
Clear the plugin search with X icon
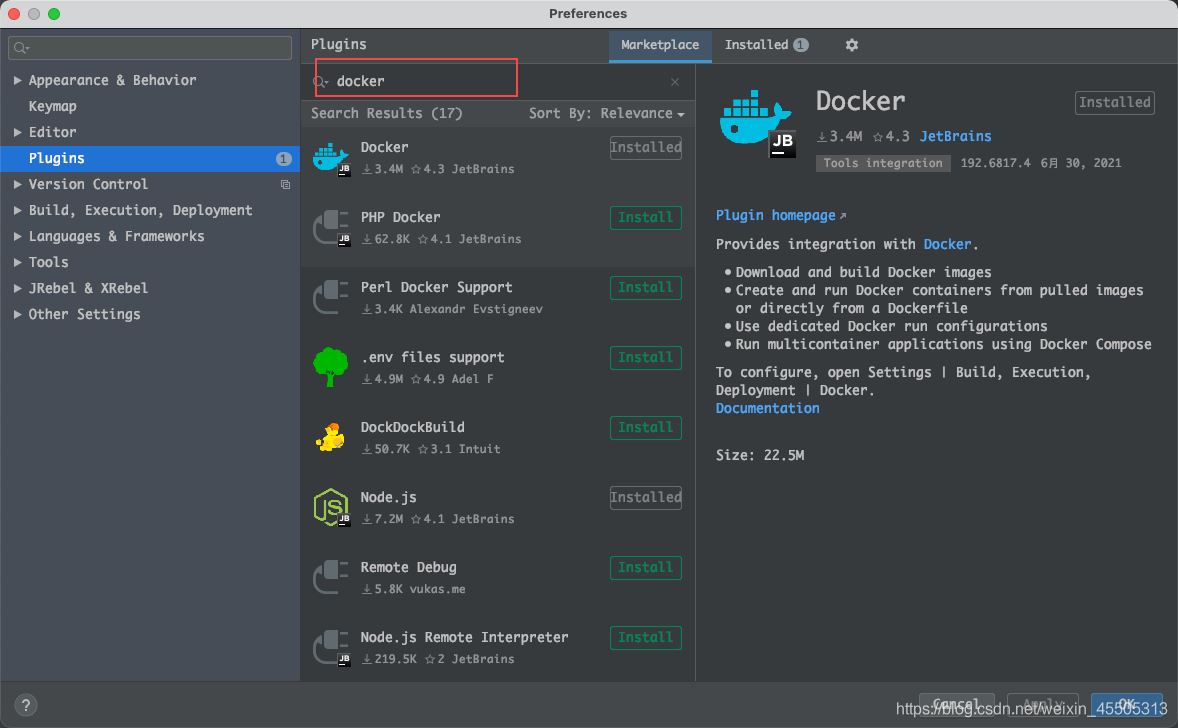point(675,82)
